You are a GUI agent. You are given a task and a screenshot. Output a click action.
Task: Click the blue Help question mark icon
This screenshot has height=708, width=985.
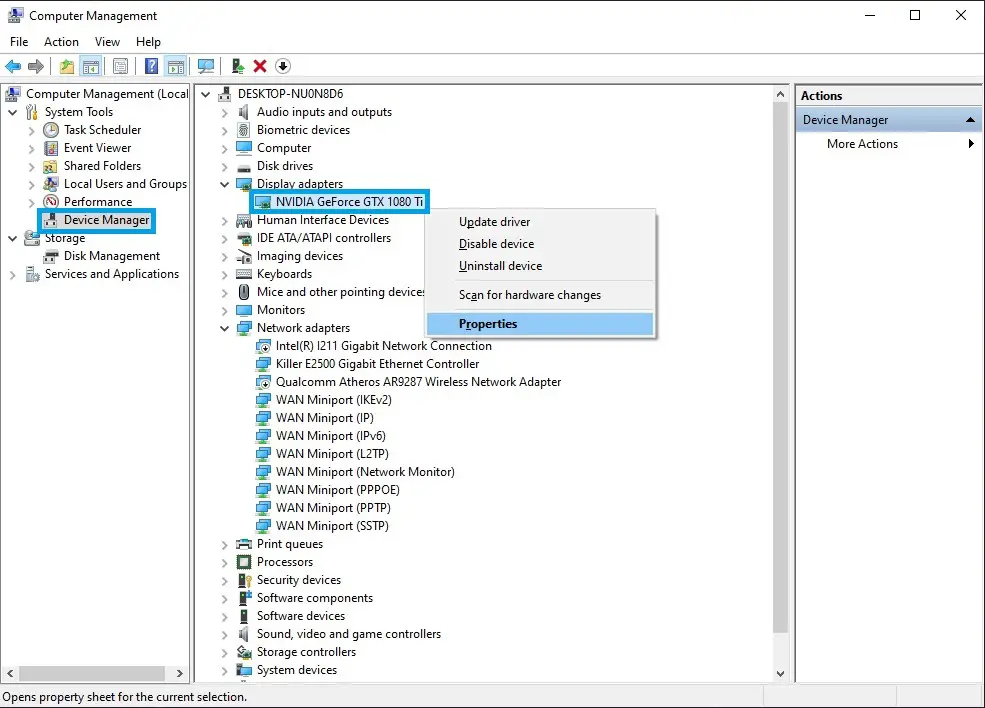tap(151, 66)
